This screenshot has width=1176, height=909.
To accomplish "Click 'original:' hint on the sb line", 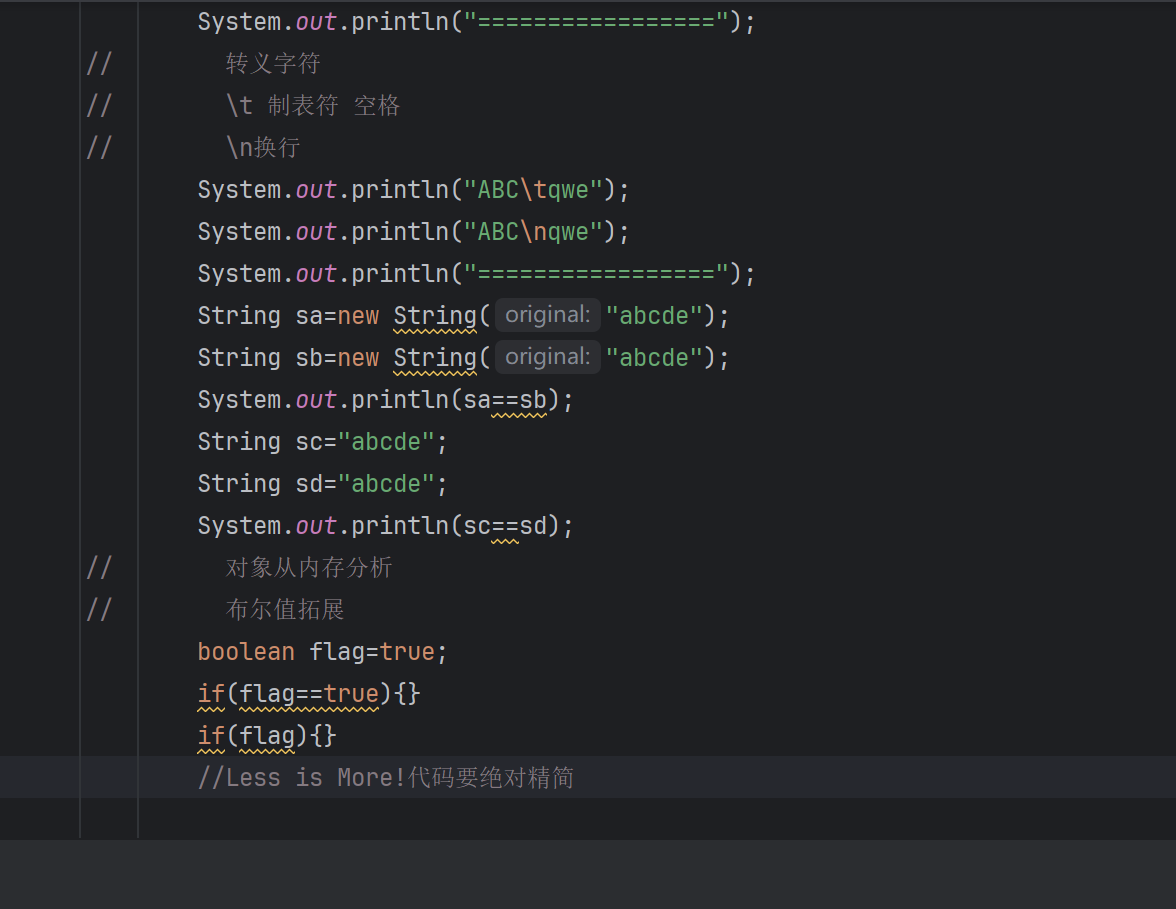I will (x=548, y=357).
